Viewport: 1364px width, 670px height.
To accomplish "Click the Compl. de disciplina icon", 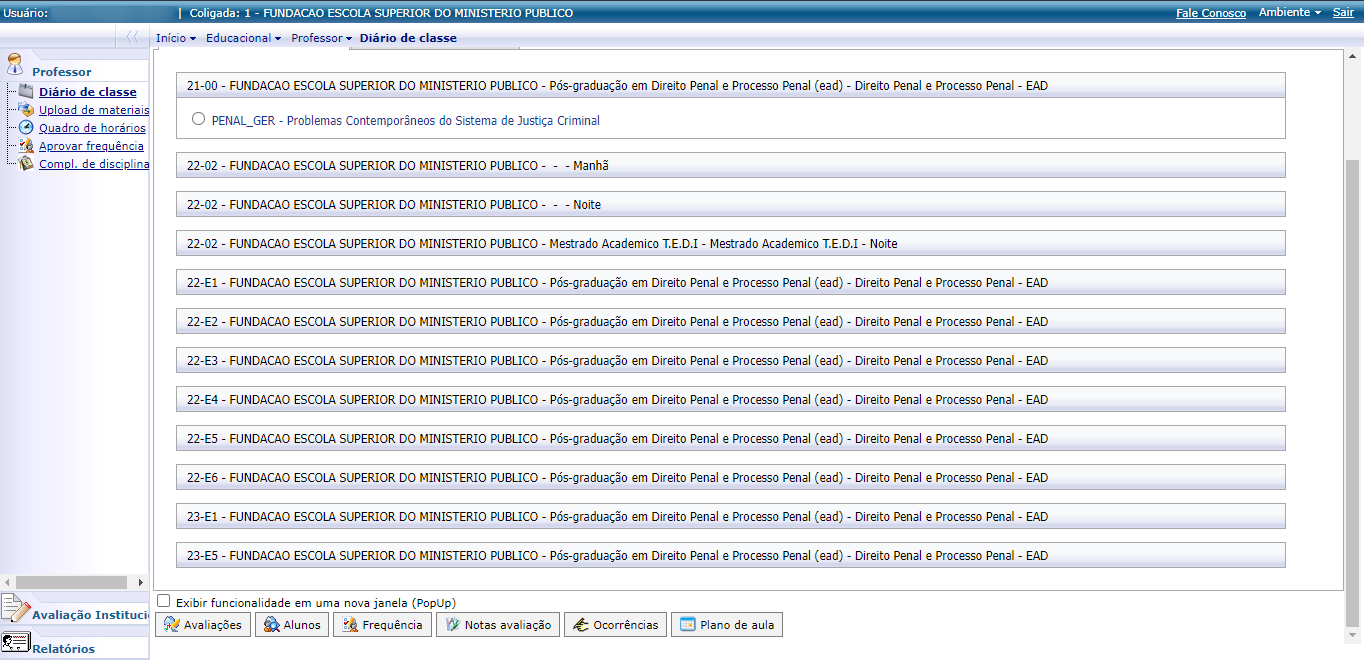I will click(x=27, y=164).
